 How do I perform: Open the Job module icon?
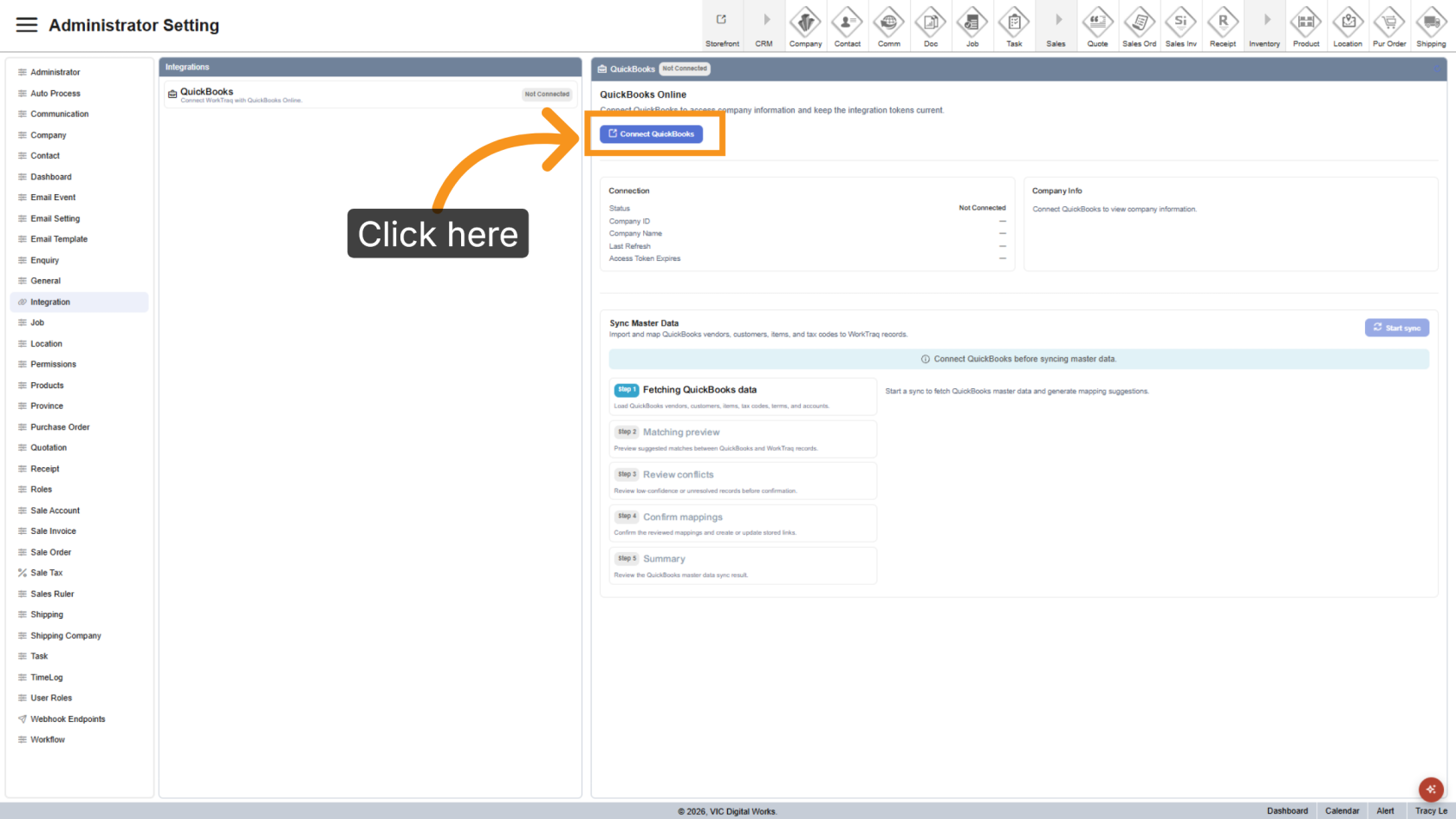click(972, 26)
